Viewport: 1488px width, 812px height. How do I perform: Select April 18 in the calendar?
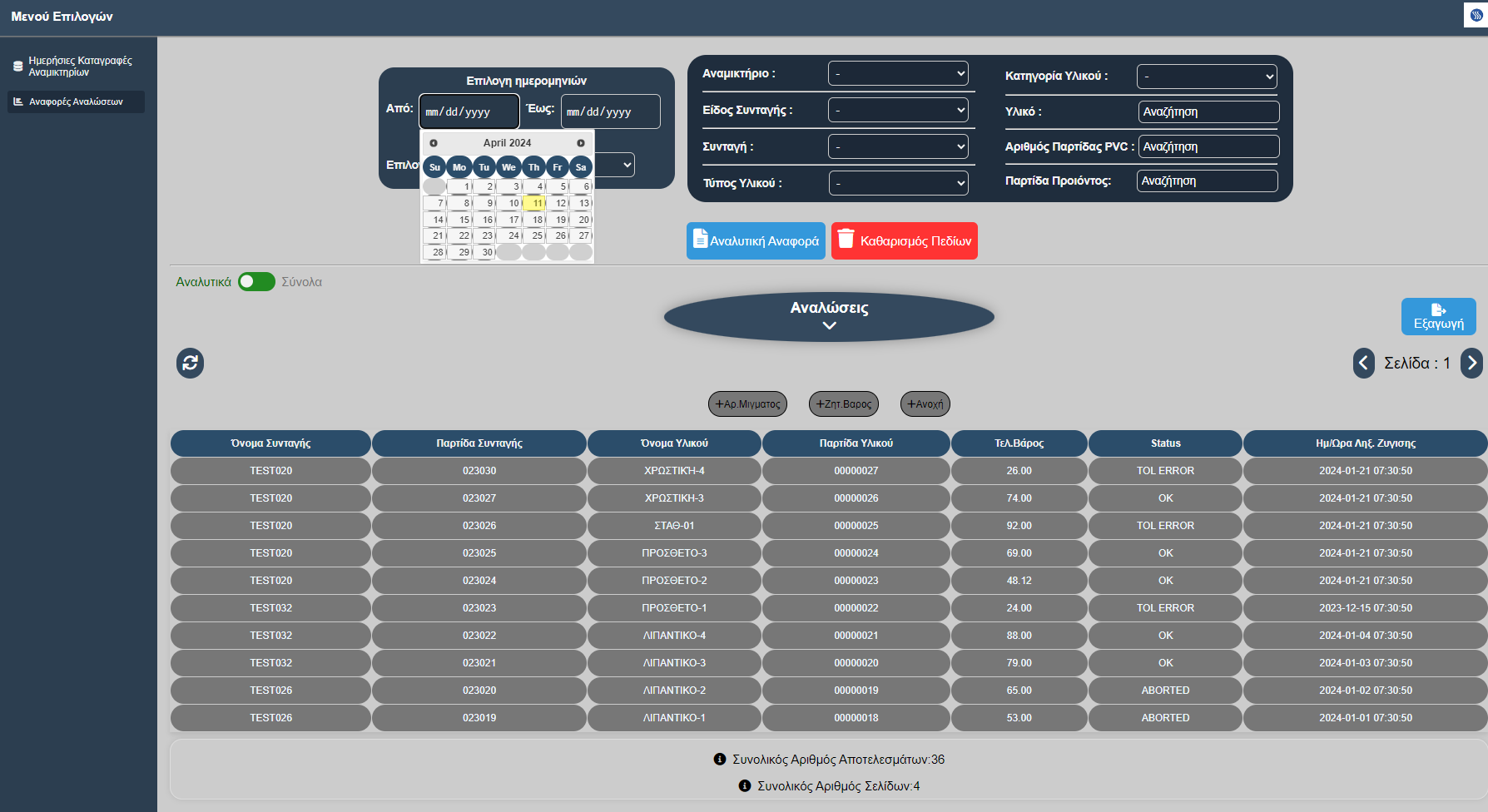click(534, 220)
